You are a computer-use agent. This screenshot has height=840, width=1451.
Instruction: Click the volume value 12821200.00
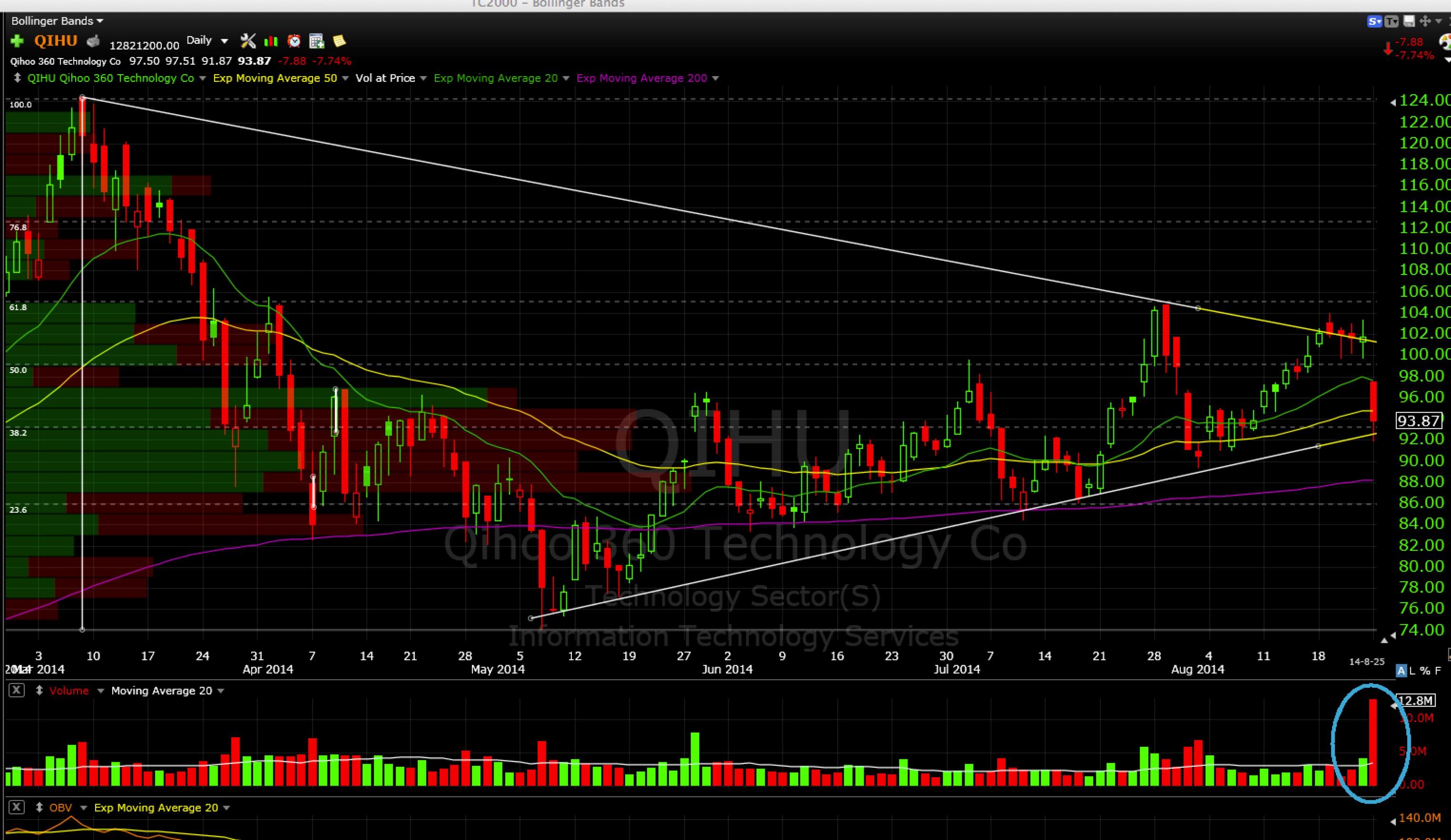(144, 45)
